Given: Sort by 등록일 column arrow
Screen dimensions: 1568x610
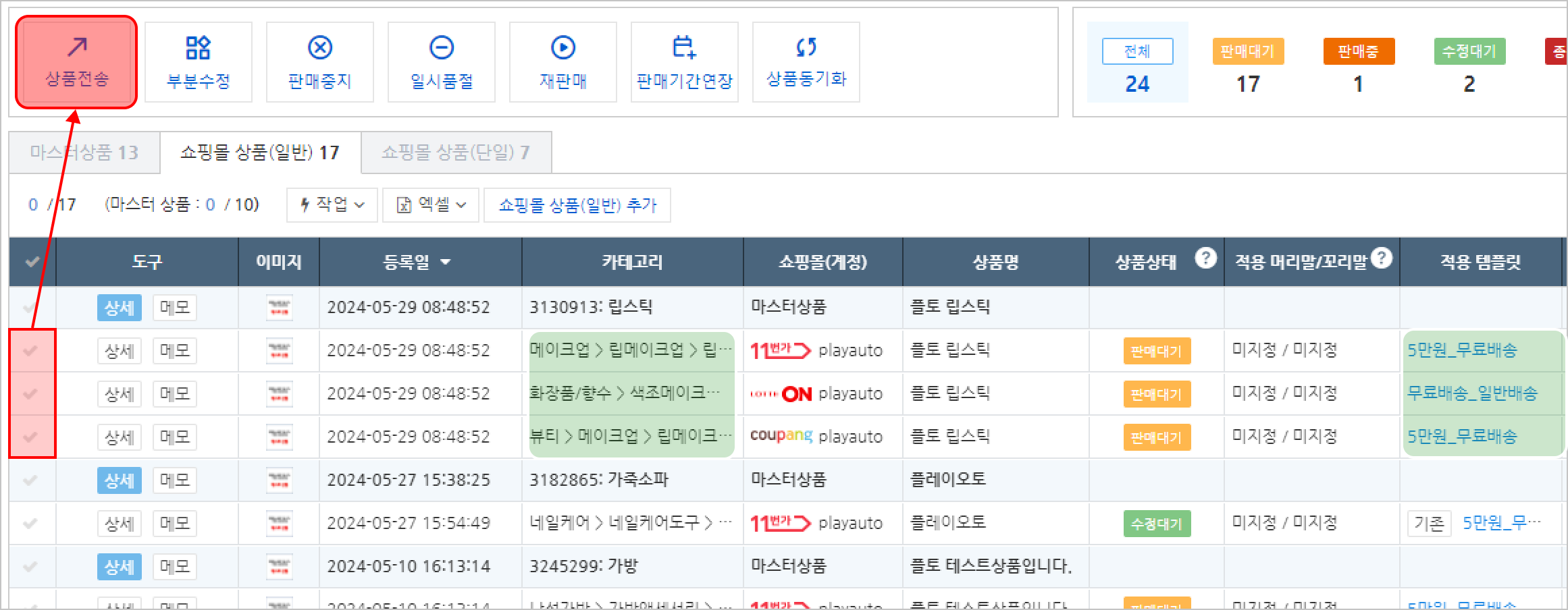Looking at the screenshot, I should pyautogui.click(x=445, y=262).
